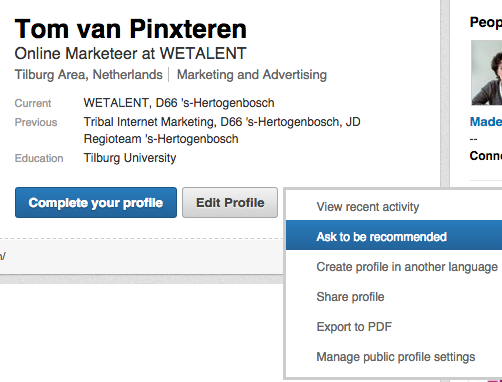Click the headline Online Marketeer at WETALENT
This screenshot has width=502, height=382.
[x=130, y=53]
